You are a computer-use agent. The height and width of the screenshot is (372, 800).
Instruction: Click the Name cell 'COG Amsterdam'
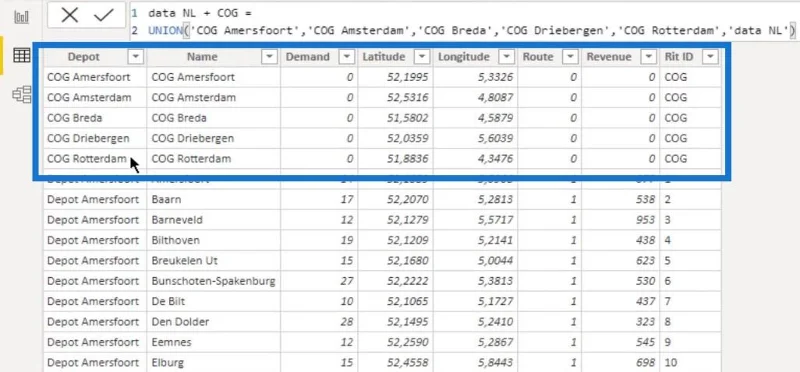213,97
